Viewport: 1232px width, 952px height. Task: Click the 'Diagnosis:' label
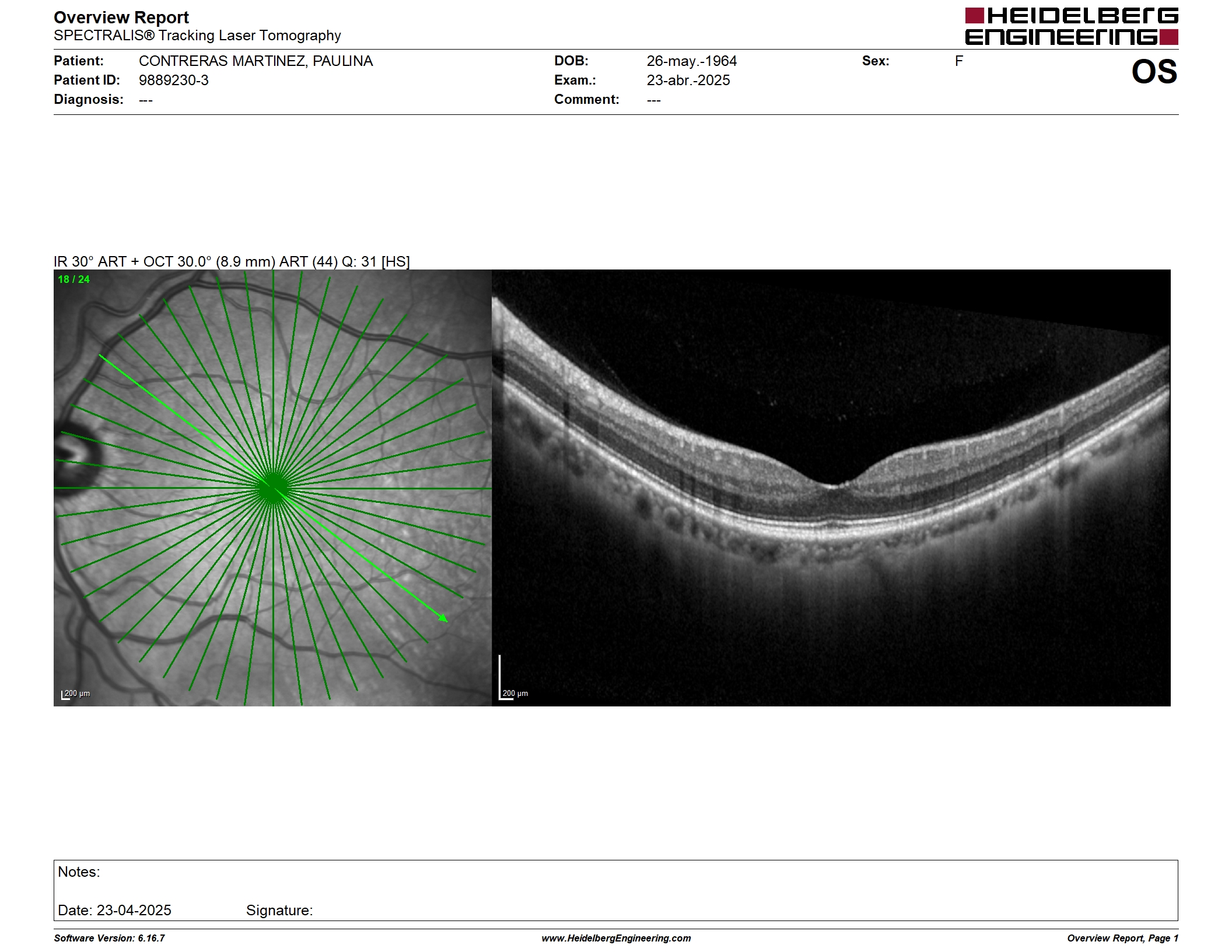[x=89, y=100]
